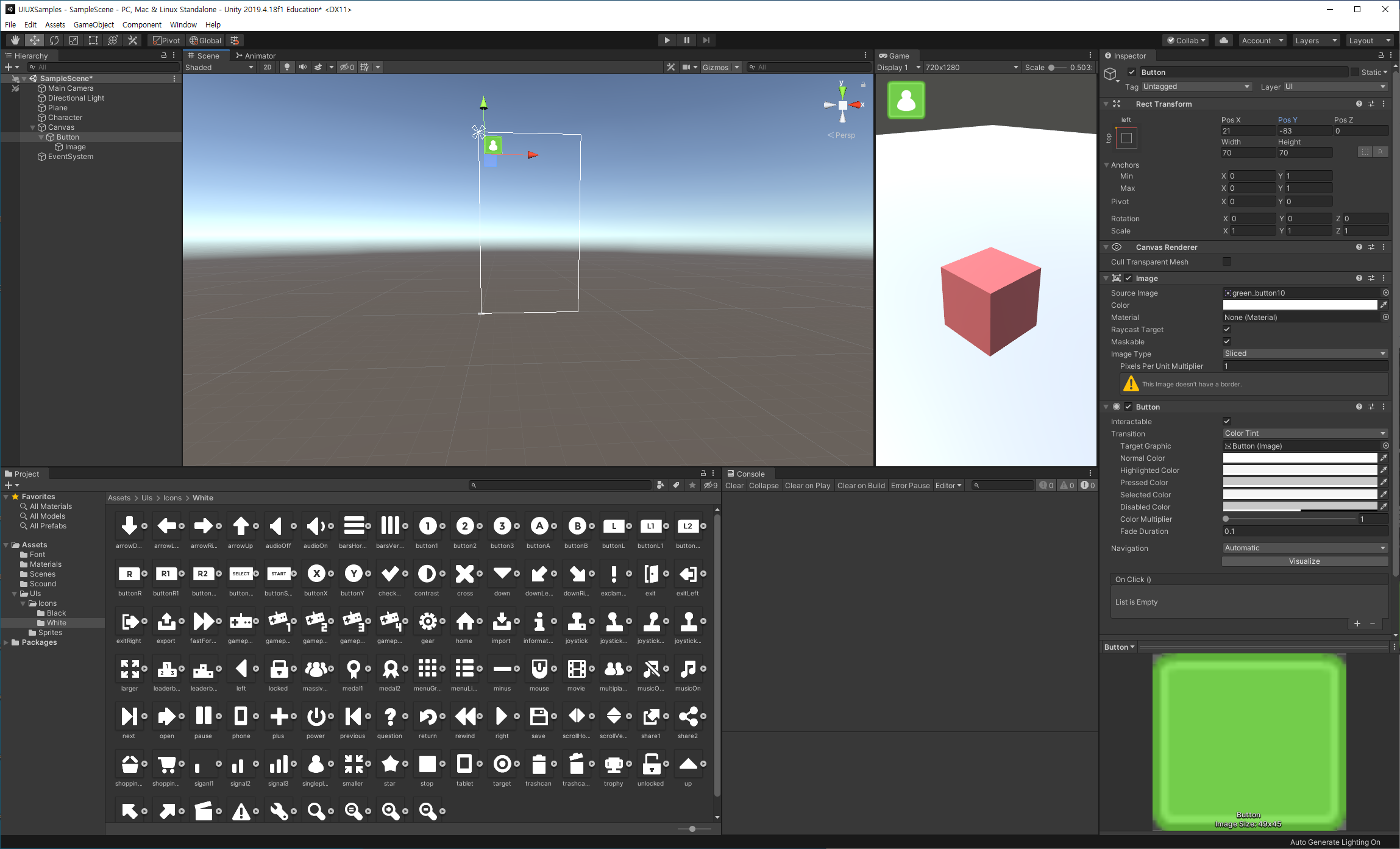Screen dimensions: 1400x849
Task: Click the Visualize navigation button
Action: tap(1304, 561)
